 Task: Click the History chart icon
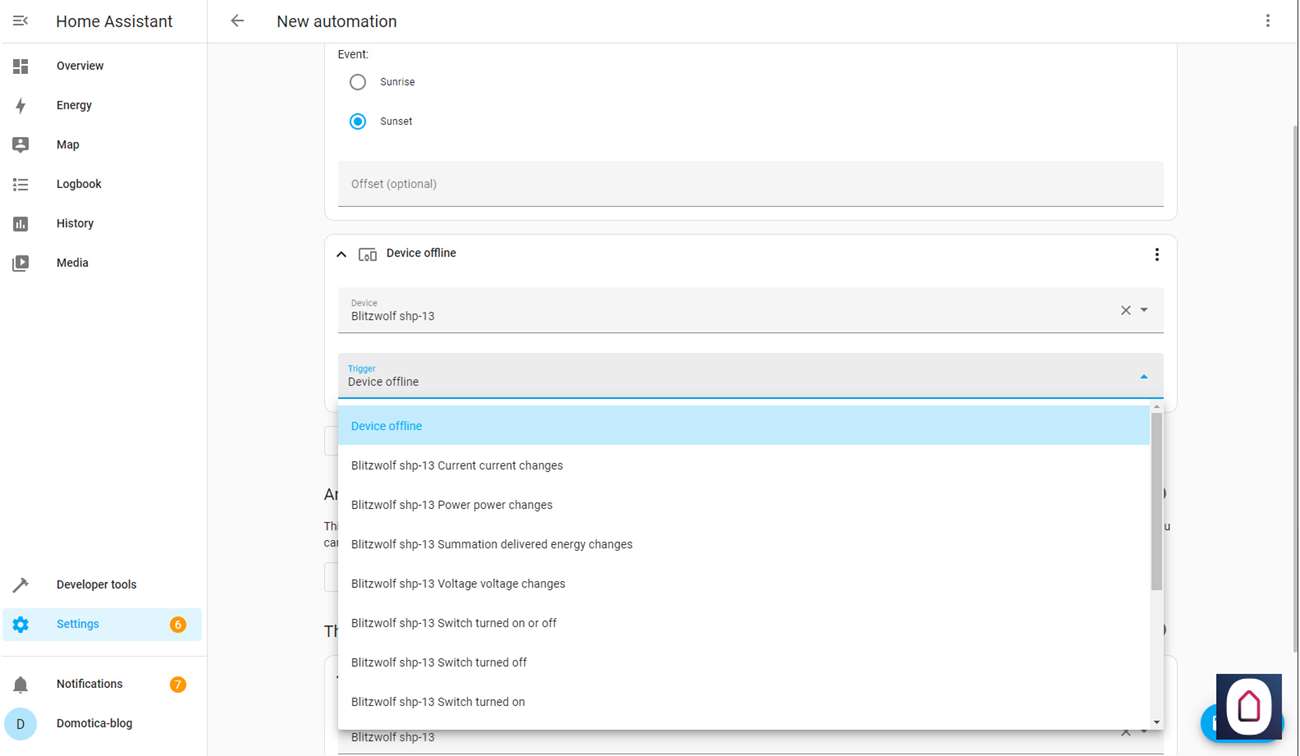(x=20, y=224)
